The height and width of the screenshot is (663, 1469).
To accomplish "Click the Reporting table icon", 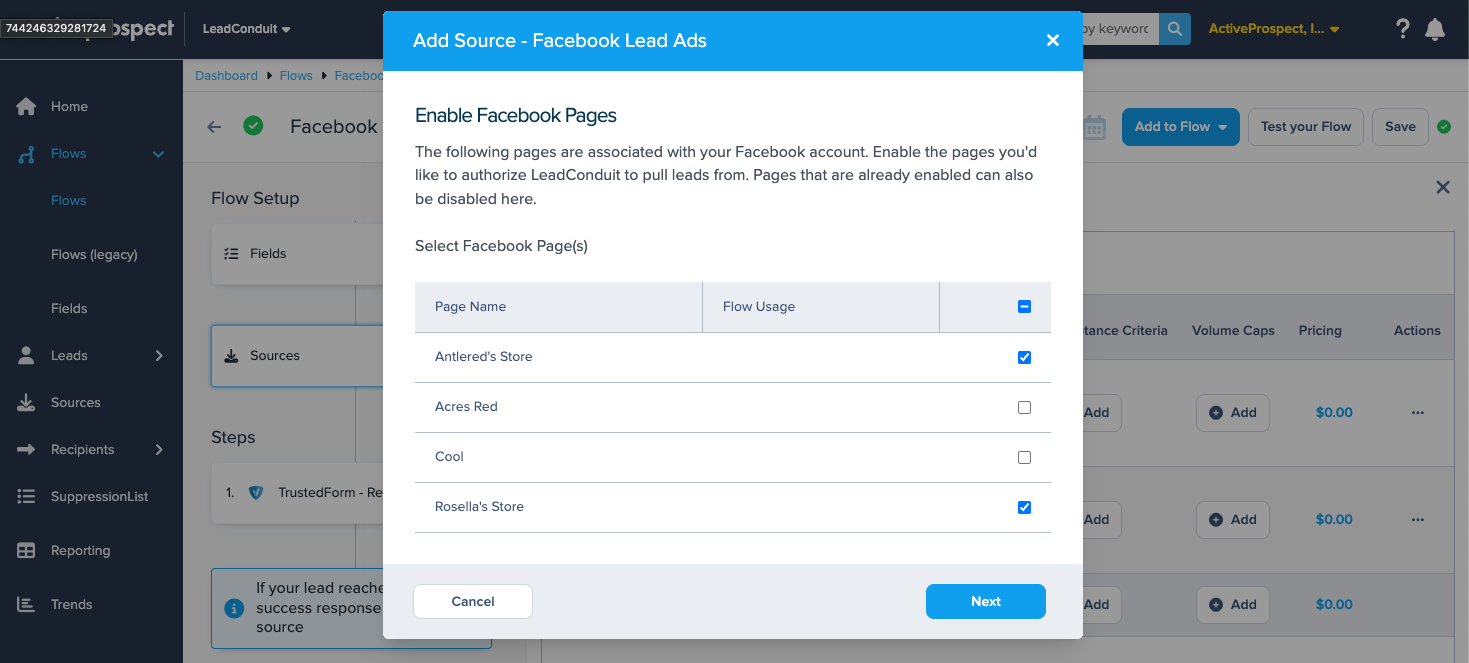I will [27, 551].
